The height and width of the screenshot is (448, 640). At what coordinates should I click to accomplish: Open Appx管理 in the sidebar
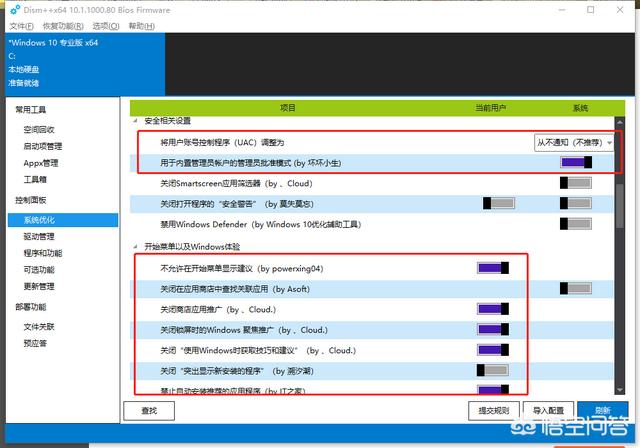(41, 163)
